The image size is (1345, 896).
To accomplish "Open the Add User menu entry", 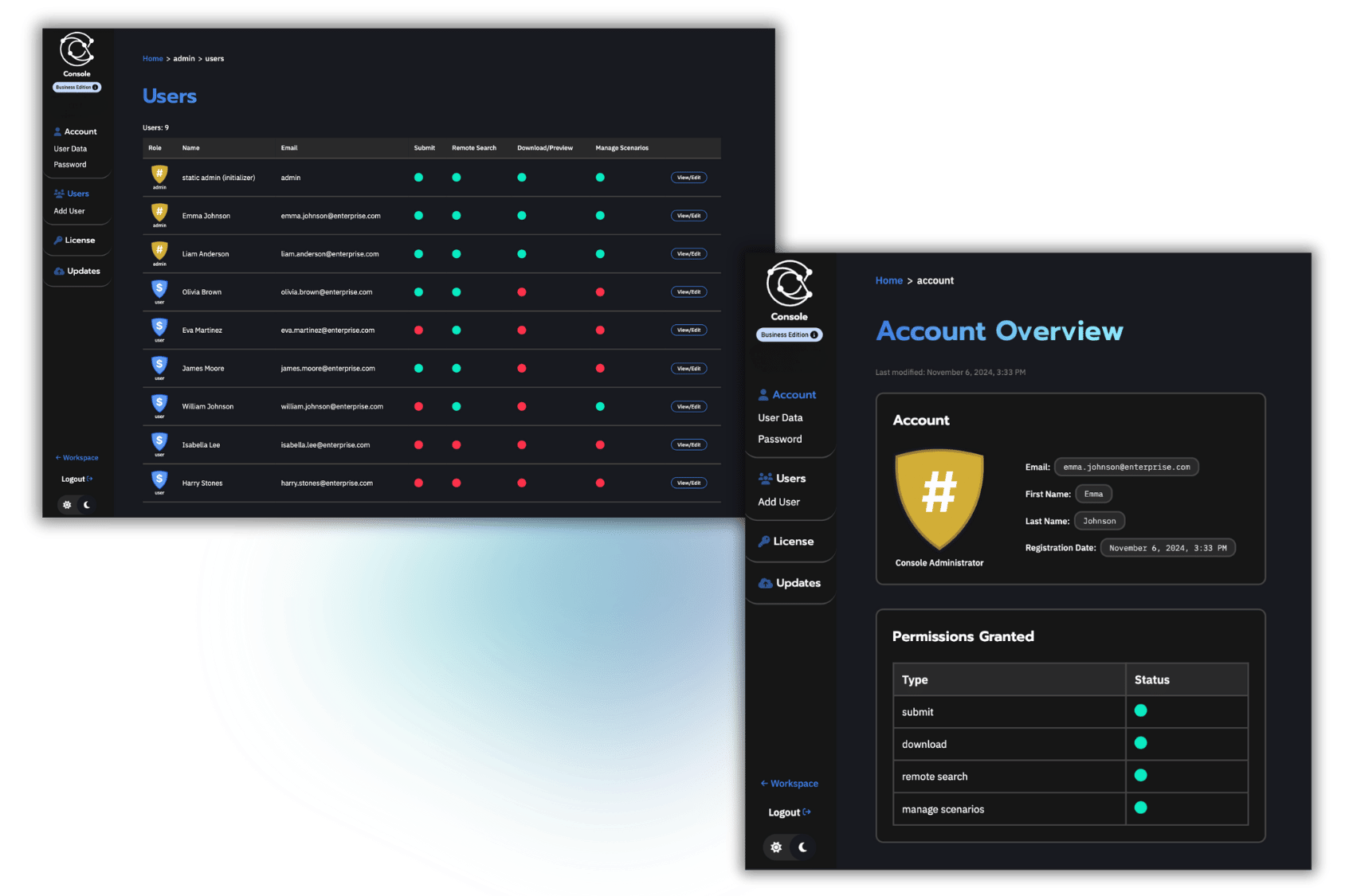I will click(778, 502).
